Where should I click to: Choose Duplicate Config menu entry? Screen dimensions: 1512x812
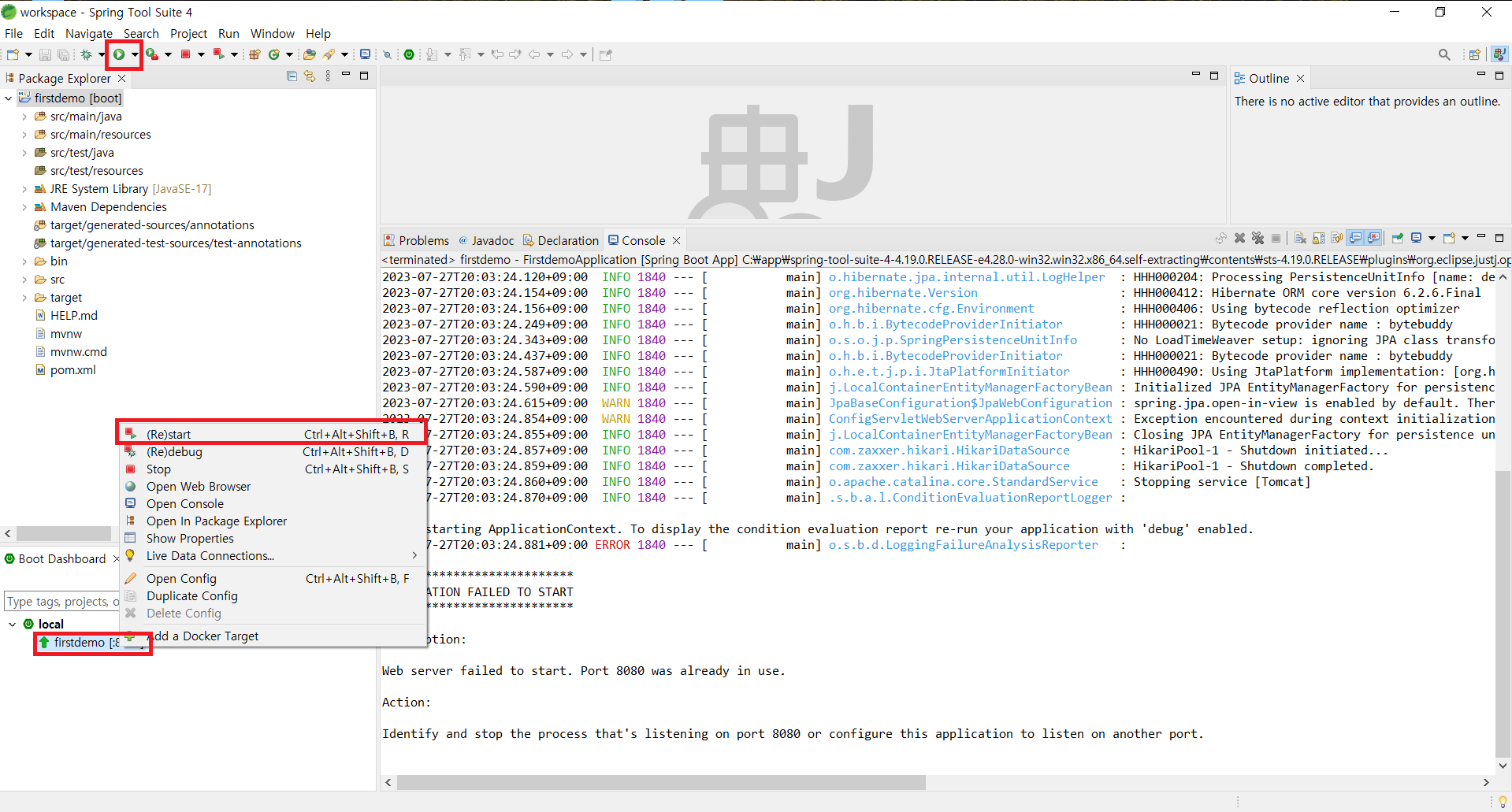(x=272, y=596)
